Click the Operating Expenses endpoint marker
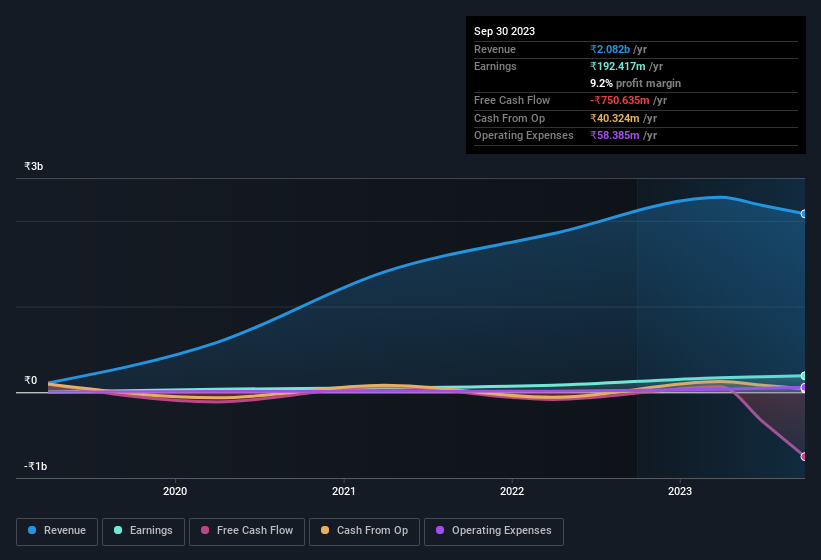 pyautogui.click(x=803, y=388)
